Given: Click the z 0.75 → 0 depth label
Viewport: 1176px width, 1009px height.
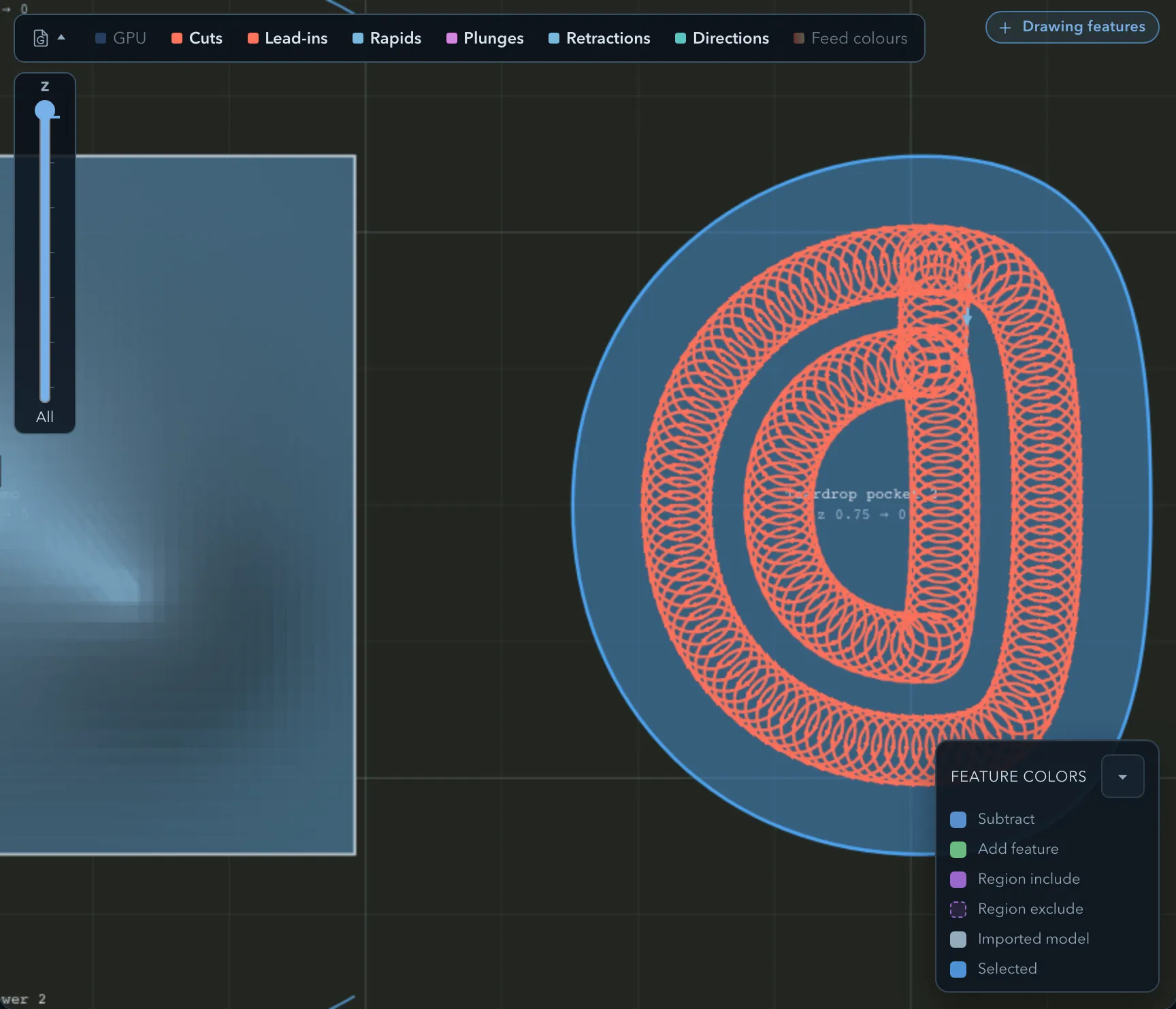Looking at the screenshot, I should 862,515.
